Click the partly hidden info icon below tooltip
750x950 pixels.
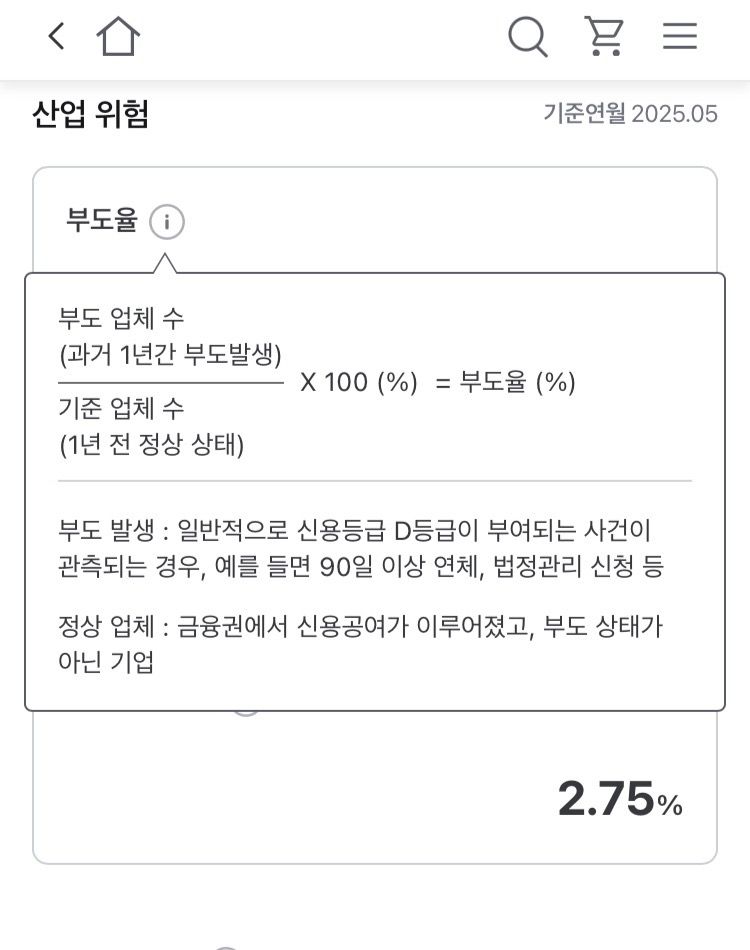[246, 714]
